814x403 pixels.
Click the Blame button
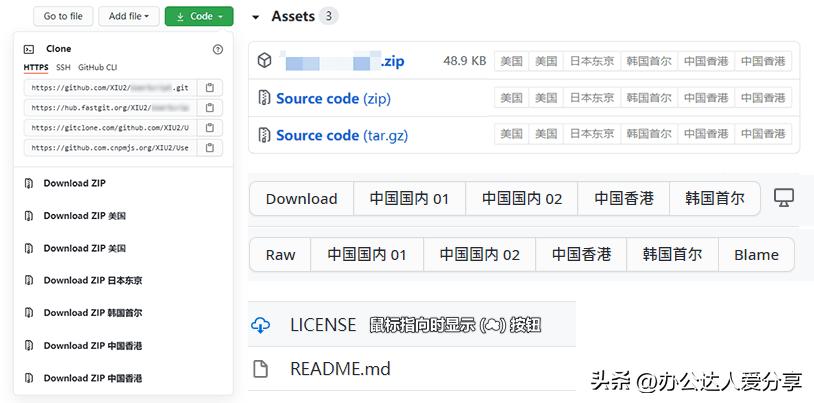tap(756, 254)
